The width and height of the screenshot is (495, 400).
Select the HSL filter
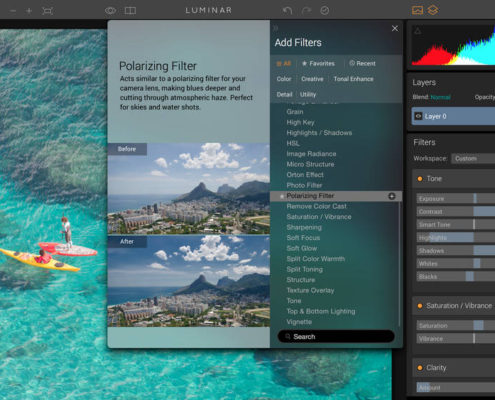pos(293,143)
